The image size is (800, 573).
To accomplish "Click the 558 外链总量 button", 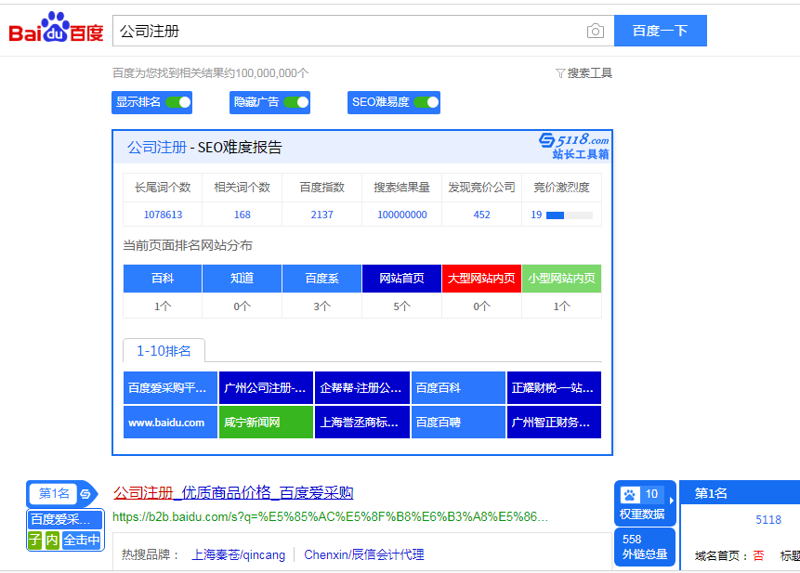I will coord(644,547).
